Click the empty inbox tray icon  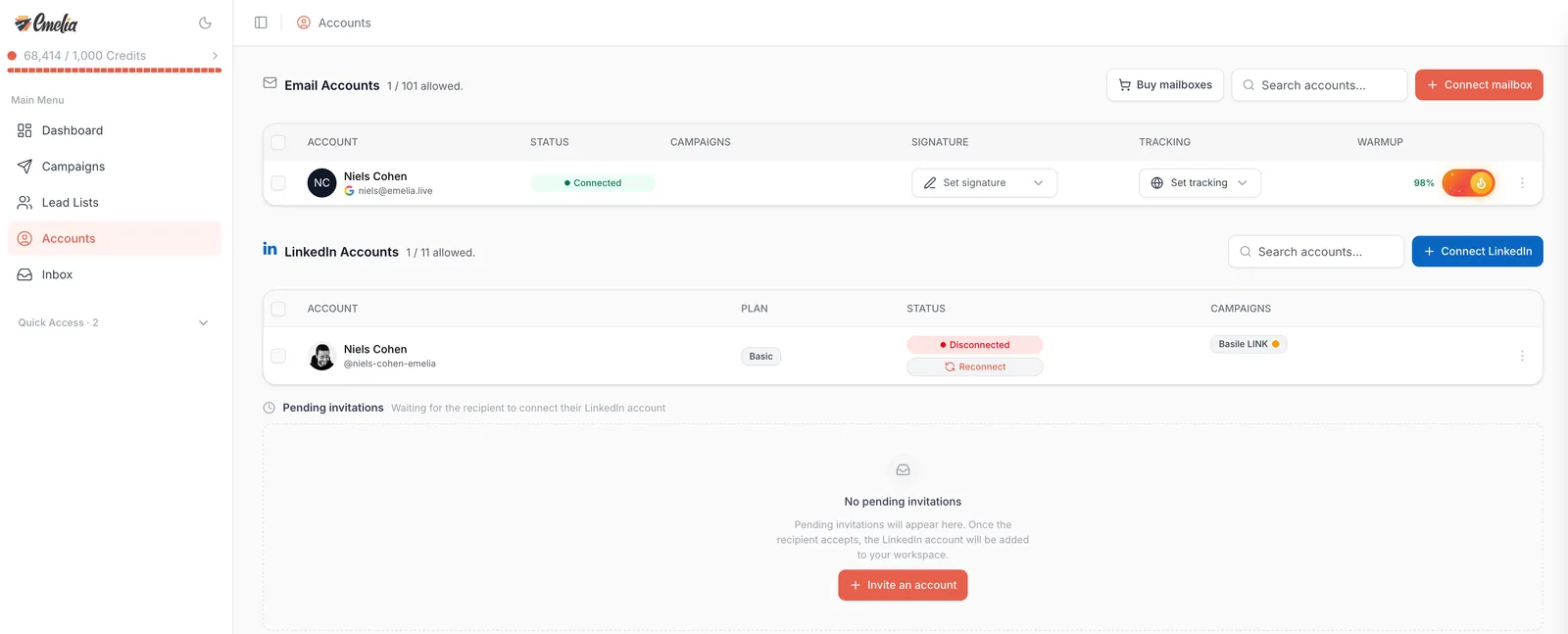(x=903, y=470)
